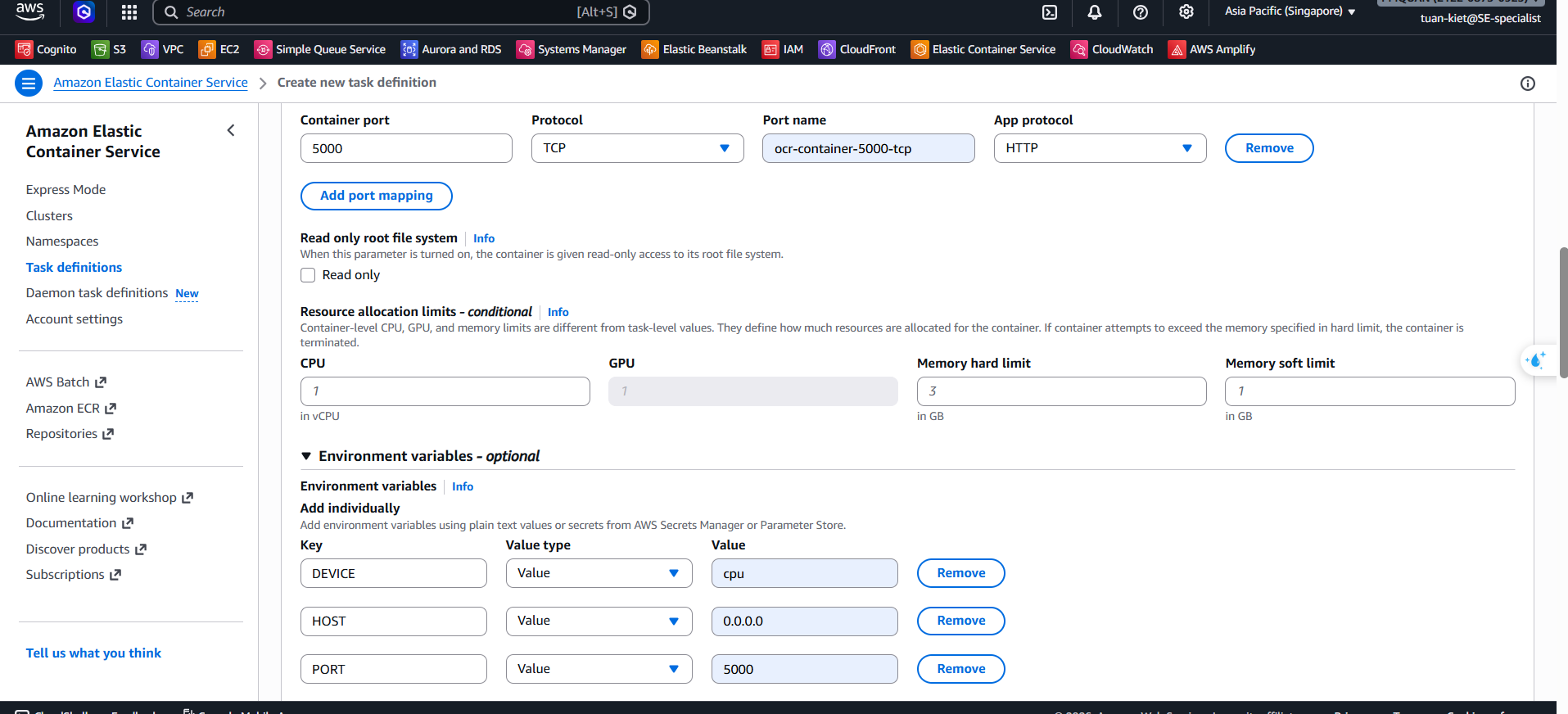Collapse the Environment variables section
Image resolution: width=1568 pixels, height=714 pixels.
[x=306, y=456]
